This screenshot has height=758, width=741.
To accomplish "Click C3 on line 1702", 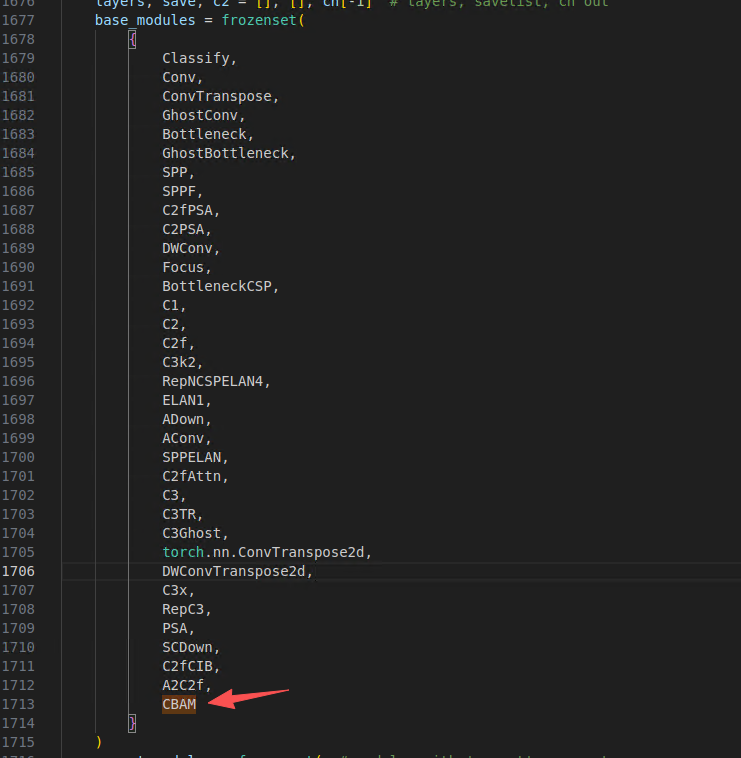I will (x=171, y=495).
